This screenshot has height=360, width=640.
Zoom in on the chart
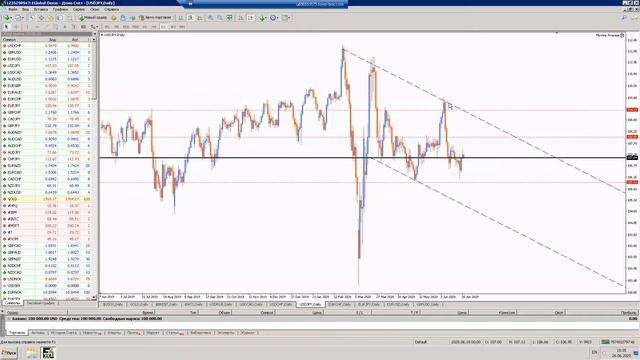coord(210,18)
